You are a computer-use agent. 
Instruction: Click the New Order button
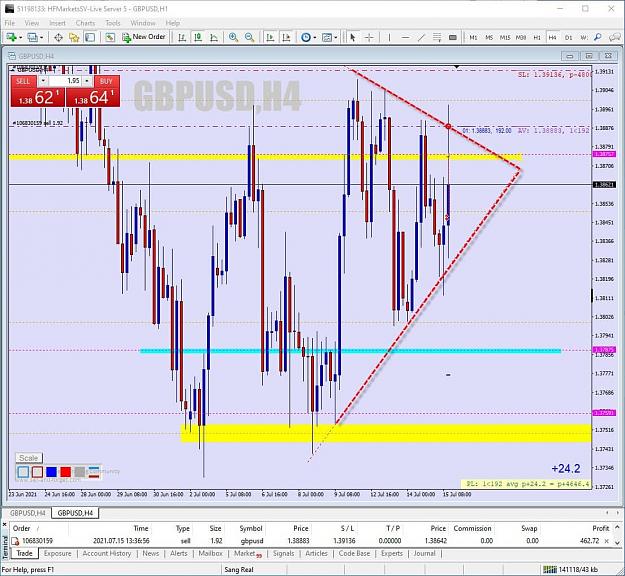point(144,37)
